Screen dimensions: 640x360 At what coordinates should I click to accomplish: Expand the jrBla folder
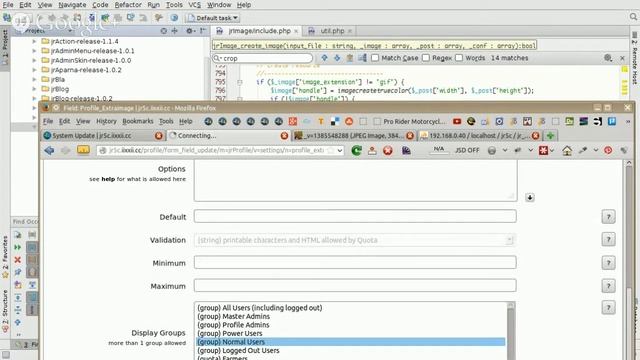click(x=34, y=79)
